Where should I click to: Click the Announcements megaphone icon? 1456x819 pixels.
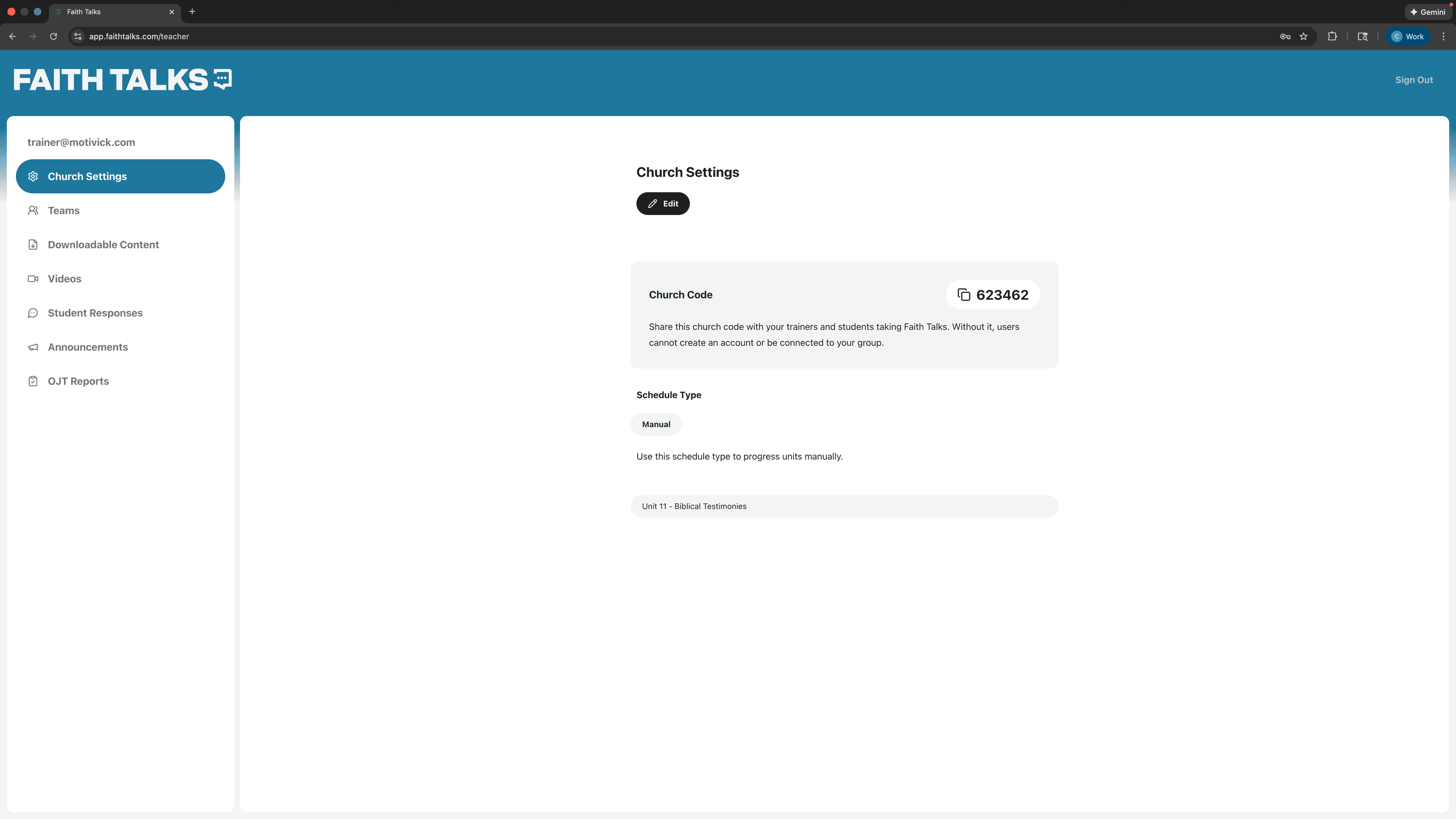click(x=33, y=347)
